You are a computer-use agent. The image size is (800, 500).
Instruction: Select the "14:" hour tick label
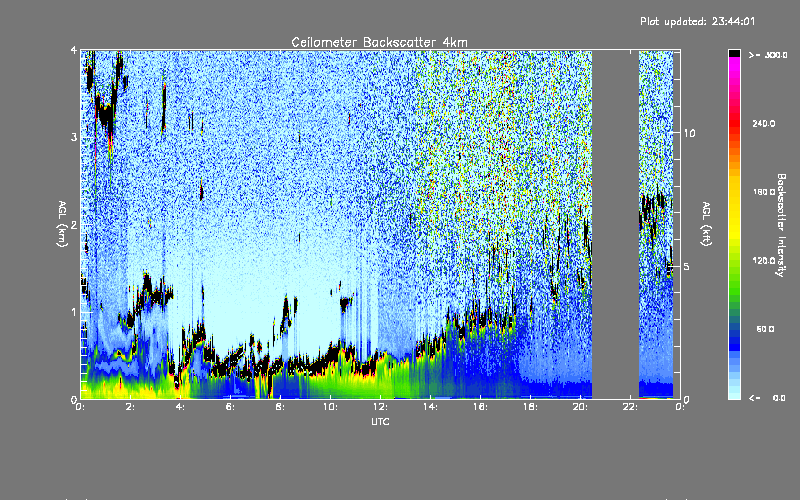(x=430, y=407)
